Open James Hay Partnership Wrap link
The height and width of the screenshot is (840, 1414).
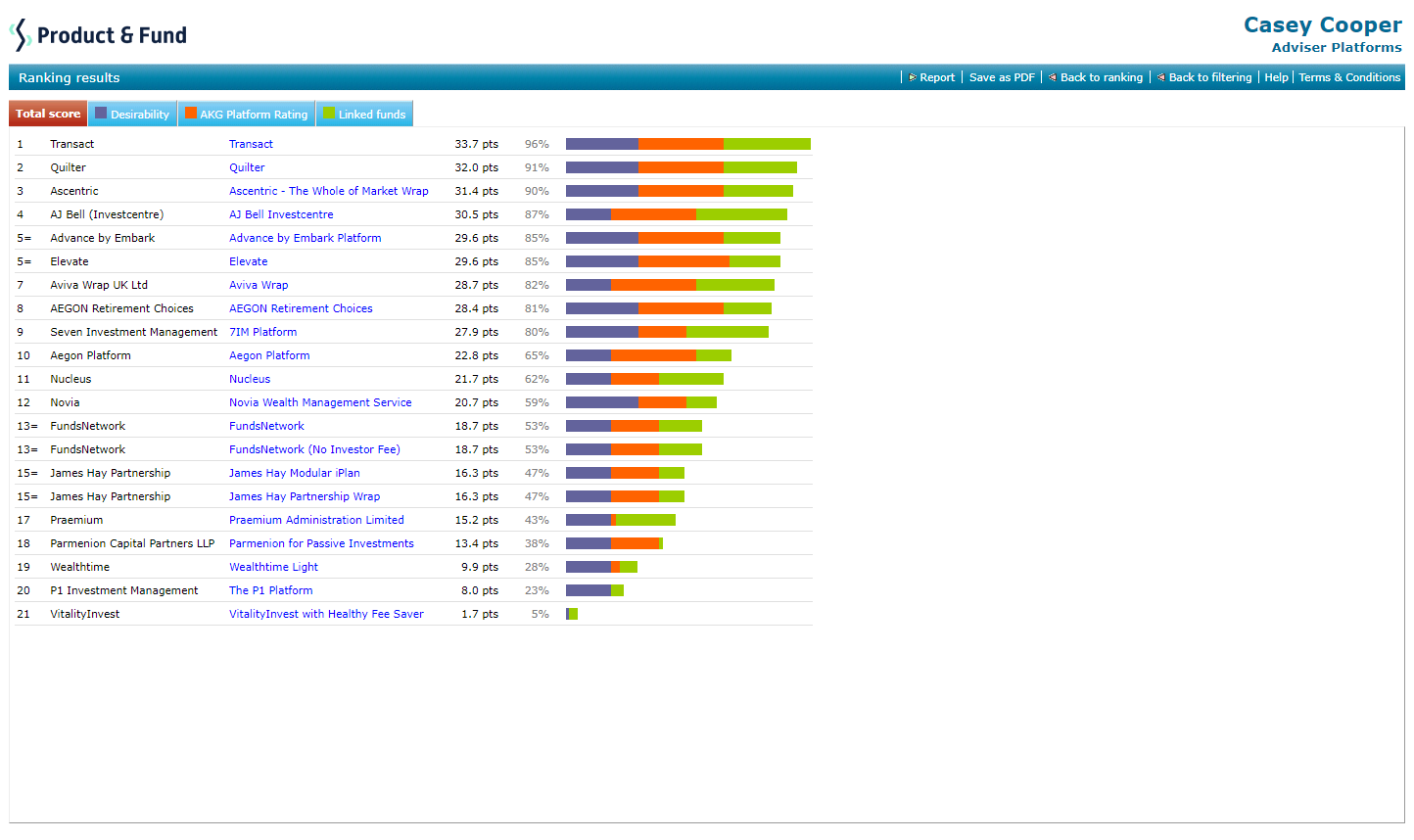(x=305, y=496)
